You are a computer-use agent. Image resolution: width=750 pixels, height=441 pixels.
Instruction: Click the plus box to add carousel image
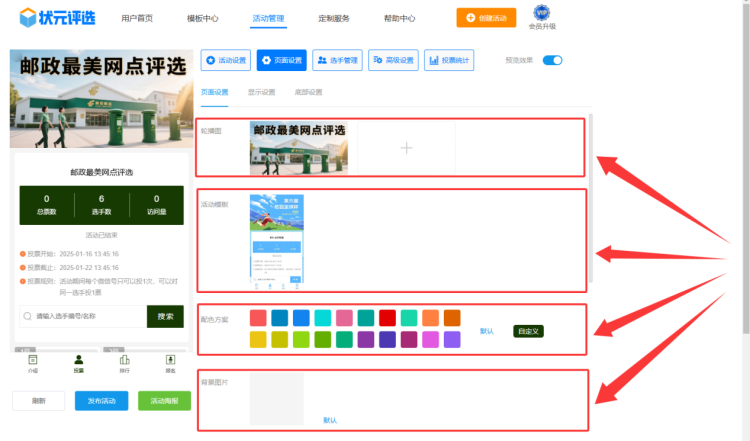[406, 148]
